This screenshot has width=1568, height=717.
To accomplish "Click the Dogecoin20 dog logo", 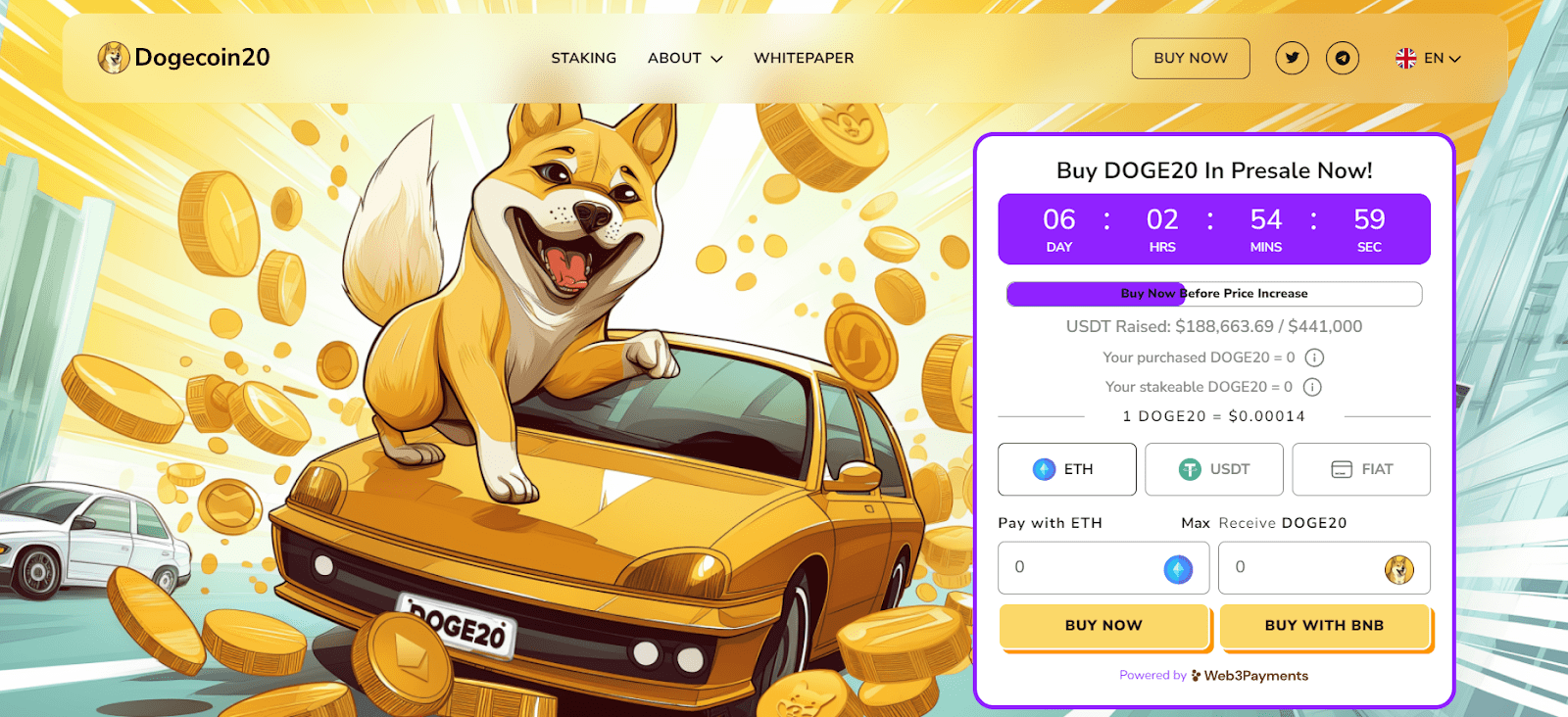I will [114, 58].
